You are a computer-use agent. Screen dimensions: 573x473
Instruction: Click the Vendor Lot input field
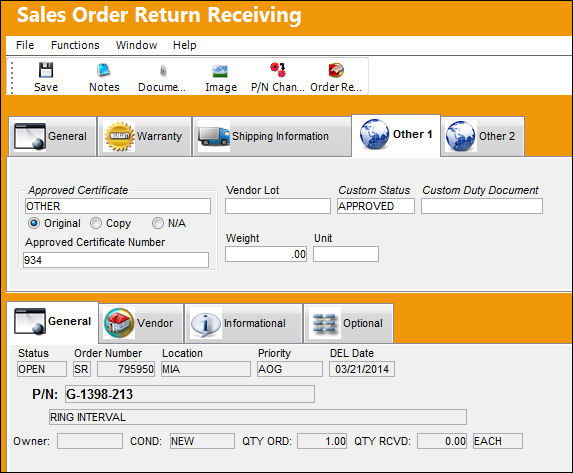tap(278, 206)
